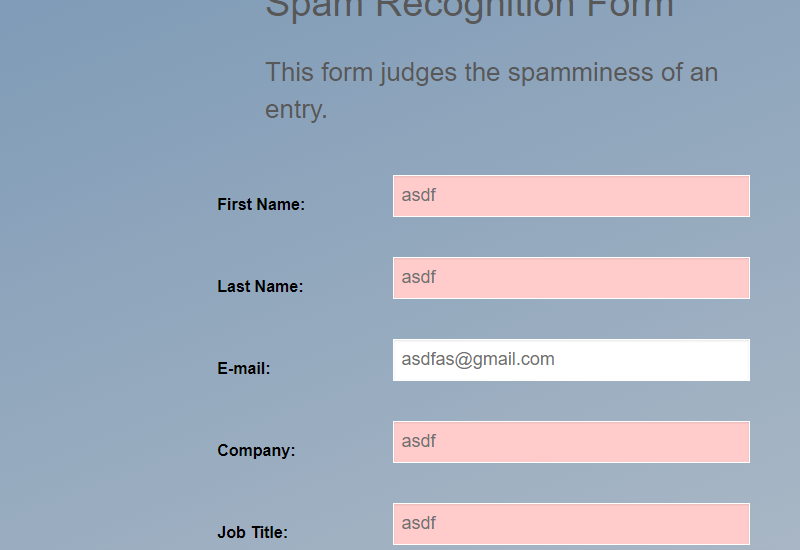
Task: Click the "Job Title:" label
Action: (x=252, y=532)
